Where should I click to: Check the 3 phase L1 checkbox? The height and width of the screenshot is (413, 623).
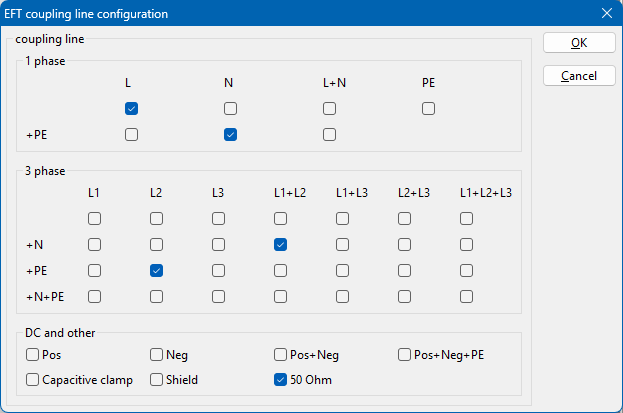[94, 218]
